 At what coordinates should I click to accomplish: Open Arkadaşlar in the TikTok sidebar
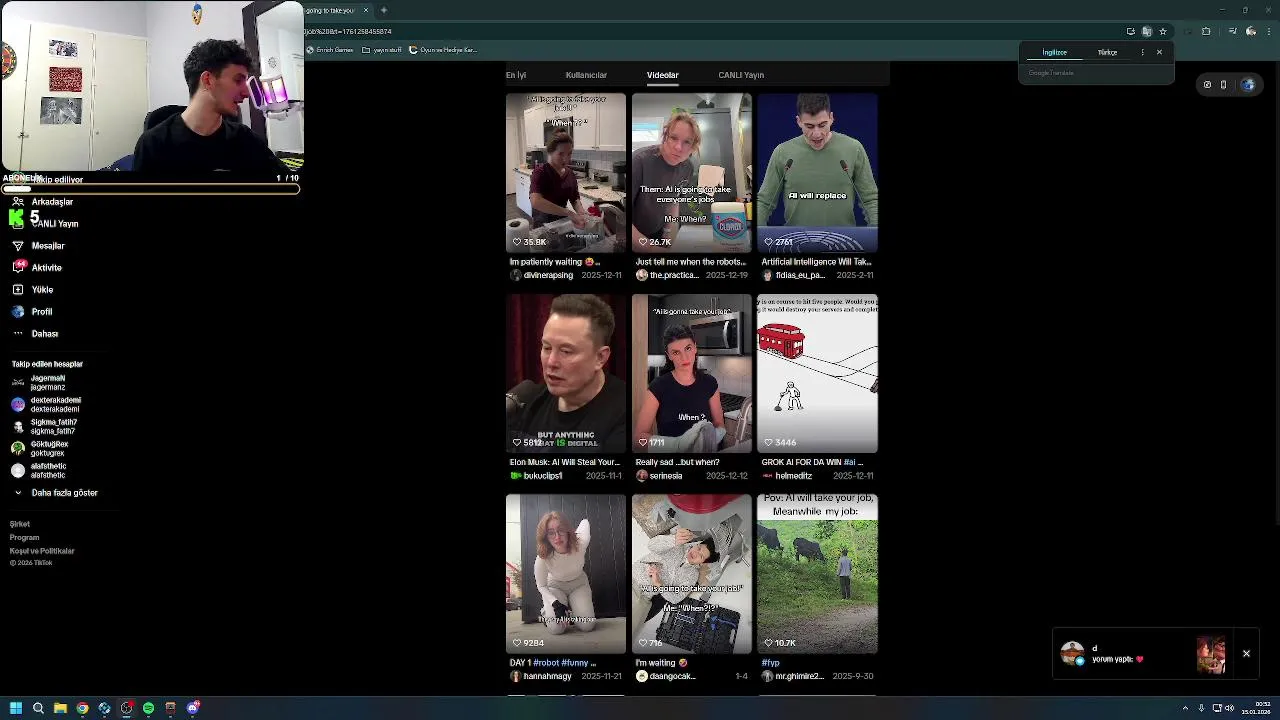(x=42, y=202)
